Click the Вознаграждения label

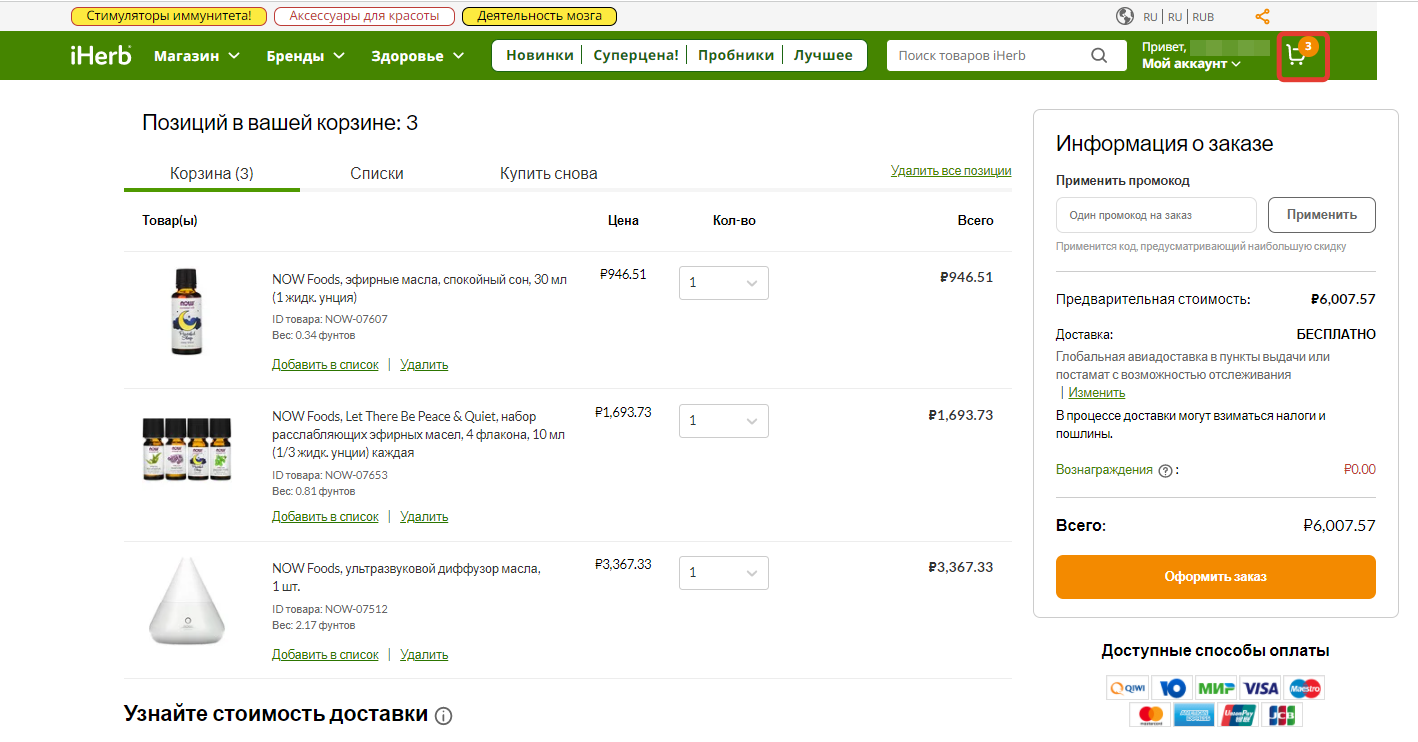point(1104,470)
